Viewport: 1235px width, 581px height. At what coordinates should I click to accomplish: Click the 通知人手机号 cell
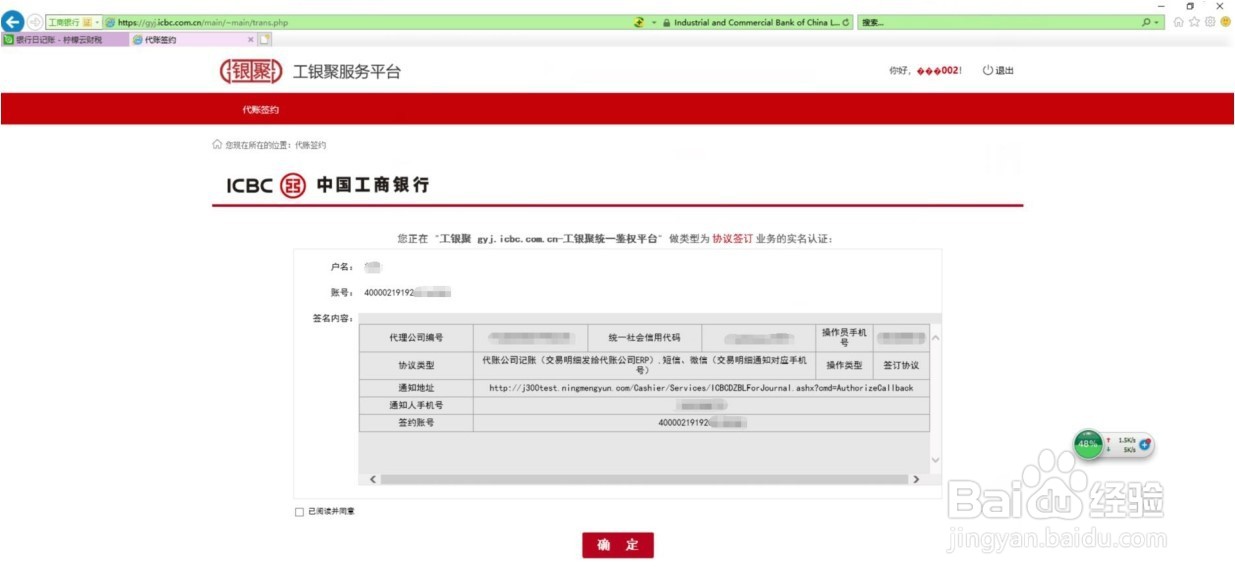coord(416,405)
